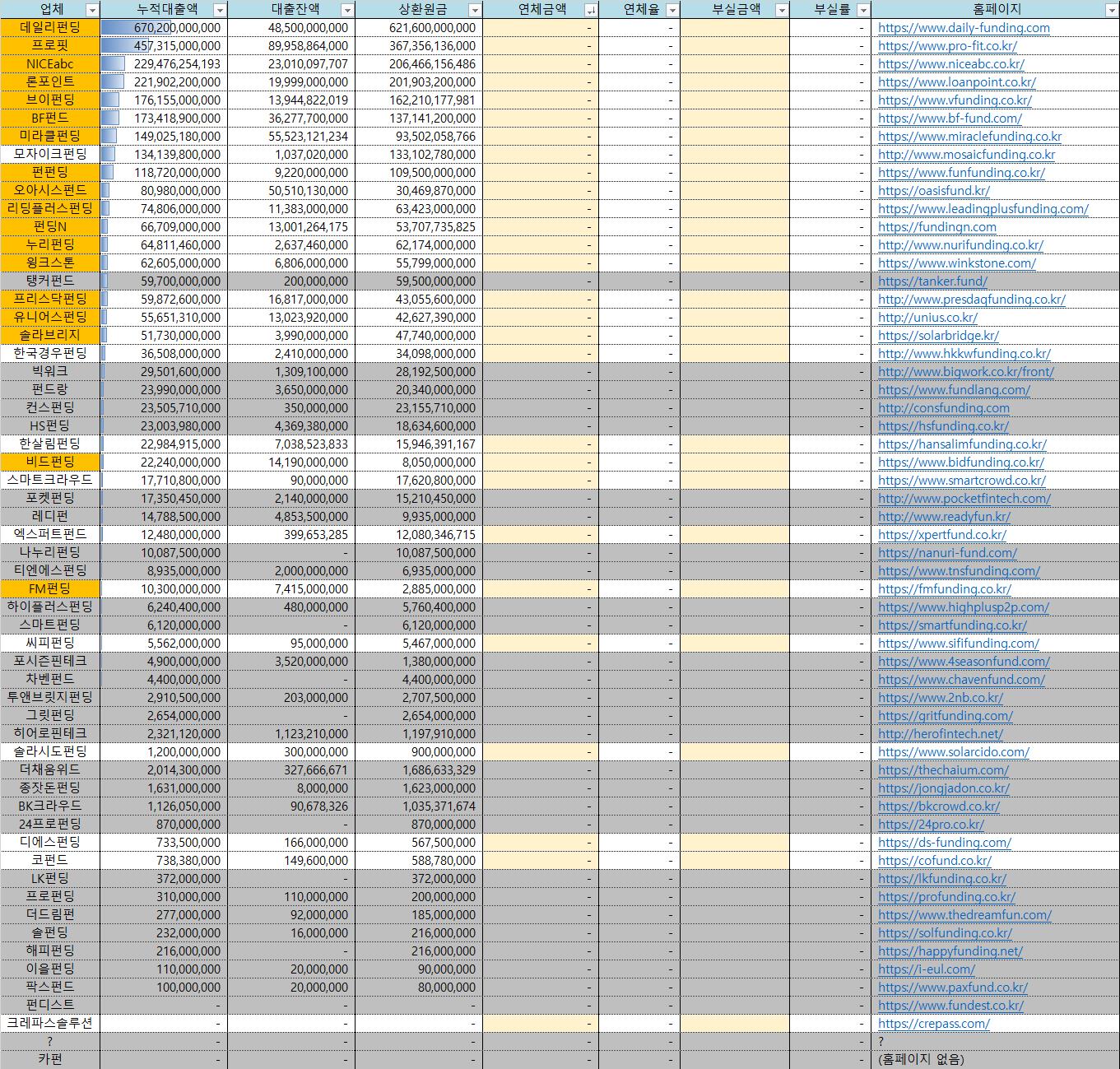Select cumulative loan value 738,380,000
Viewport: 1120px width, 1069px height.
click(x=164, y=861)
